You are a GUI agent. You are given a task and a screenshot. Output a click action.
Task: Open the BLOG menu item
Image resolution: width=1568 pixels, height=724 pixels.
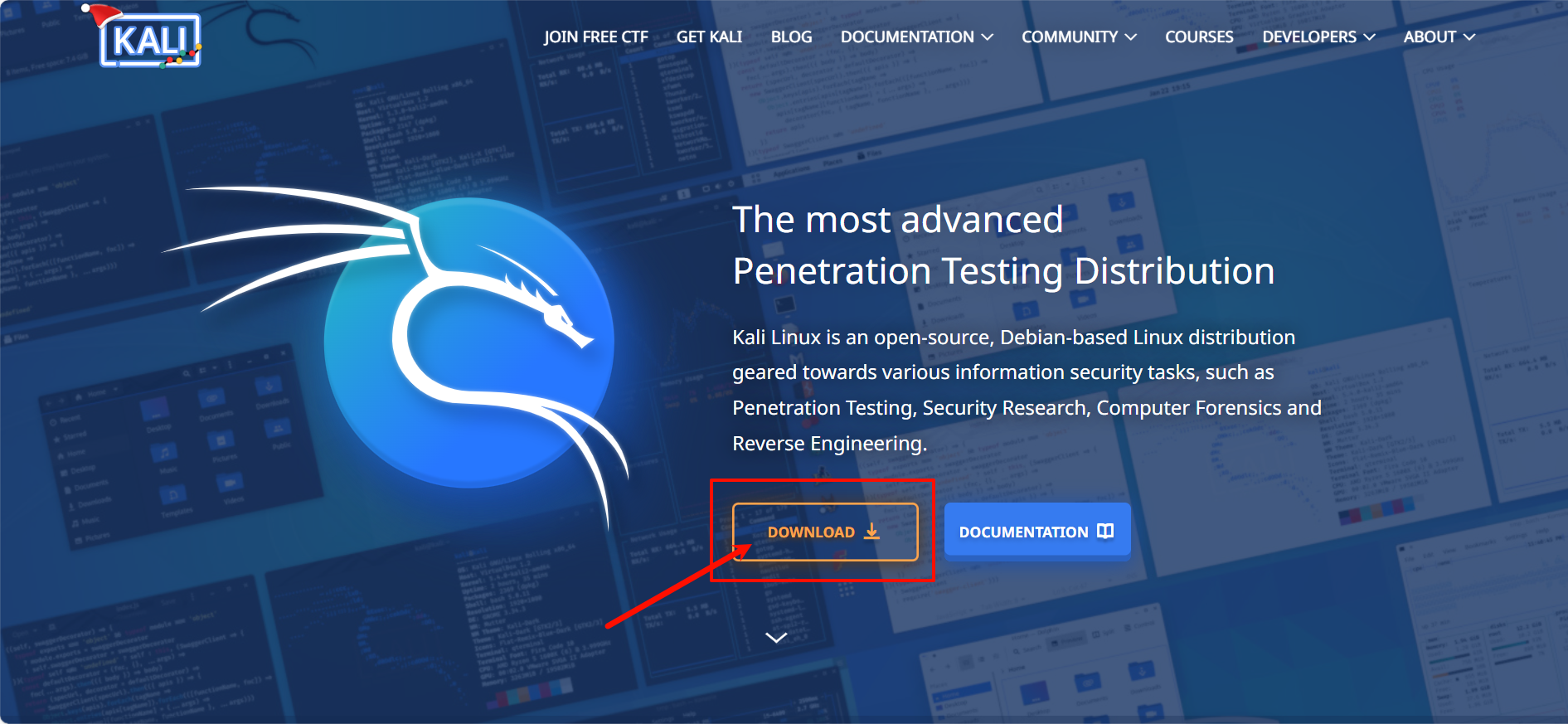[x=791, y=37]
